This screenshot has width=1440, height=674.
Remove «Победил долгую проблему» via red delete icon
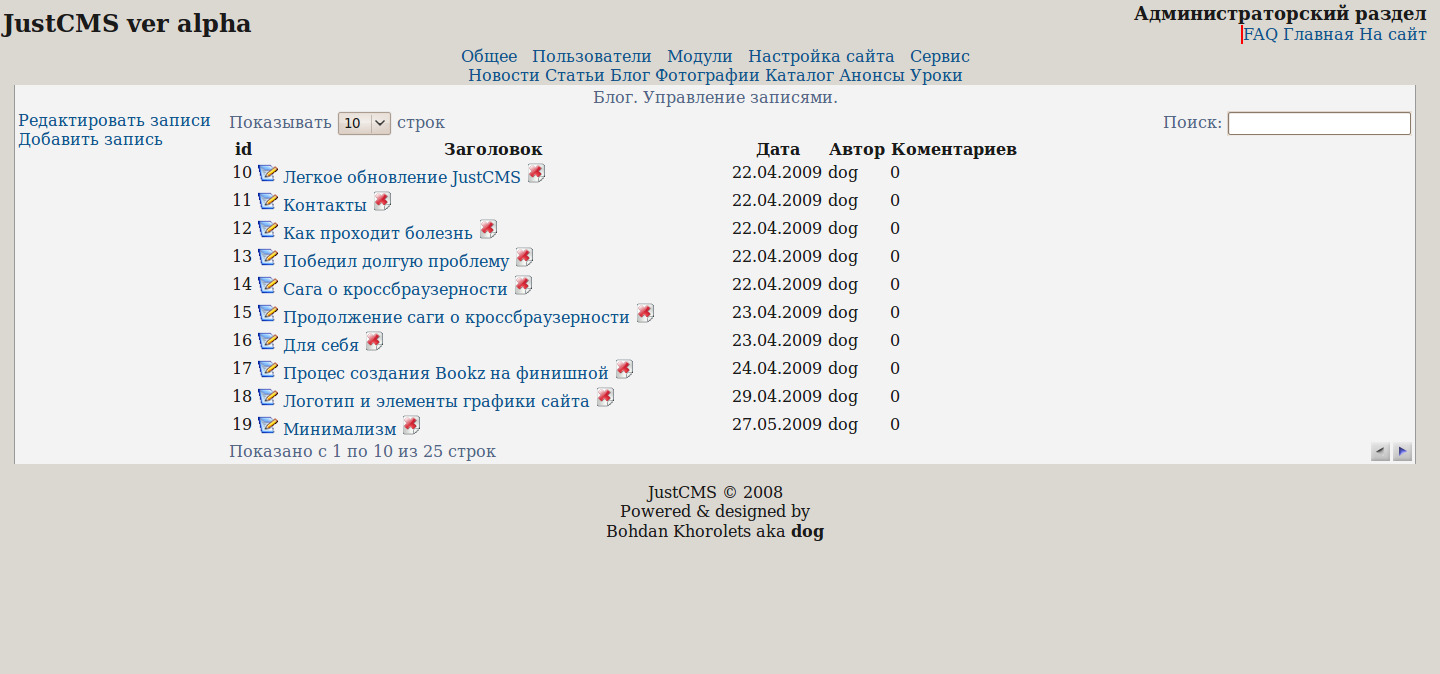tap(524, 256)
